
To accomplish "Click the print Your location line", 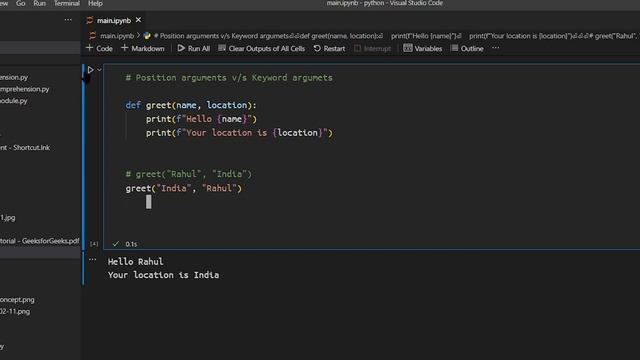I will 239,133.
